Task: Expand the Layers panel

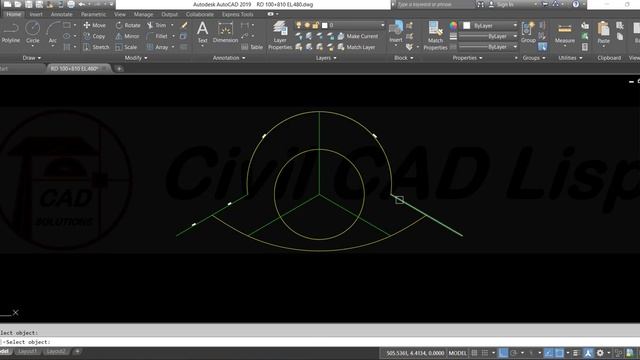Action: point(326,58)
